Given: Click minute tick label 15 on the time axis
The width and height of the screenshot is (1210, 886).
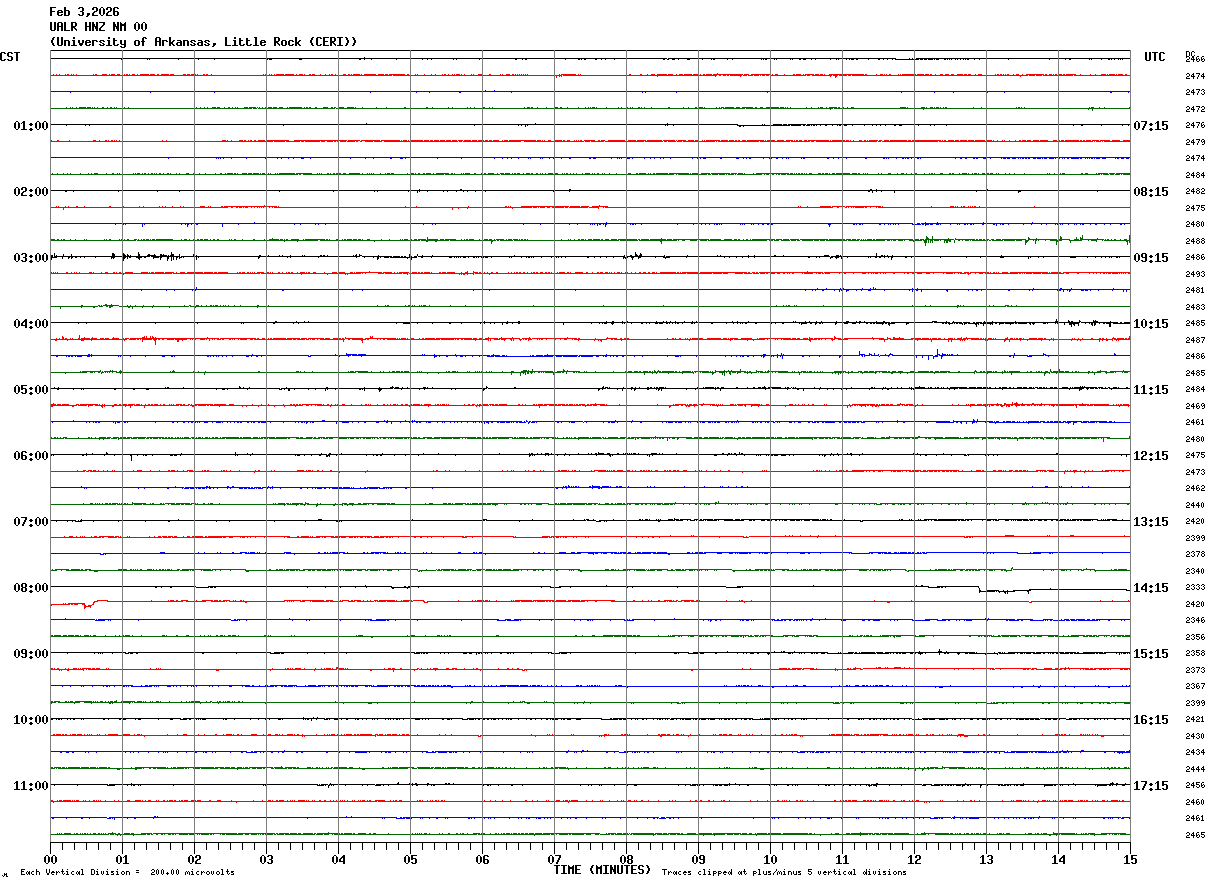Looking at the screenshot, I should click(x=1130, y=860).
